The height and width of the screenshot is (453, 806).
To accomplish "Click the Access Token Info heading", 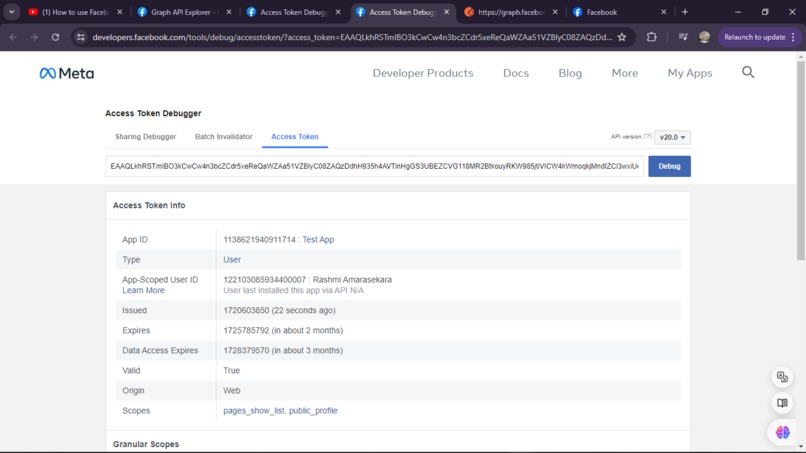I will pyautogui.click(x=149, y=205).
